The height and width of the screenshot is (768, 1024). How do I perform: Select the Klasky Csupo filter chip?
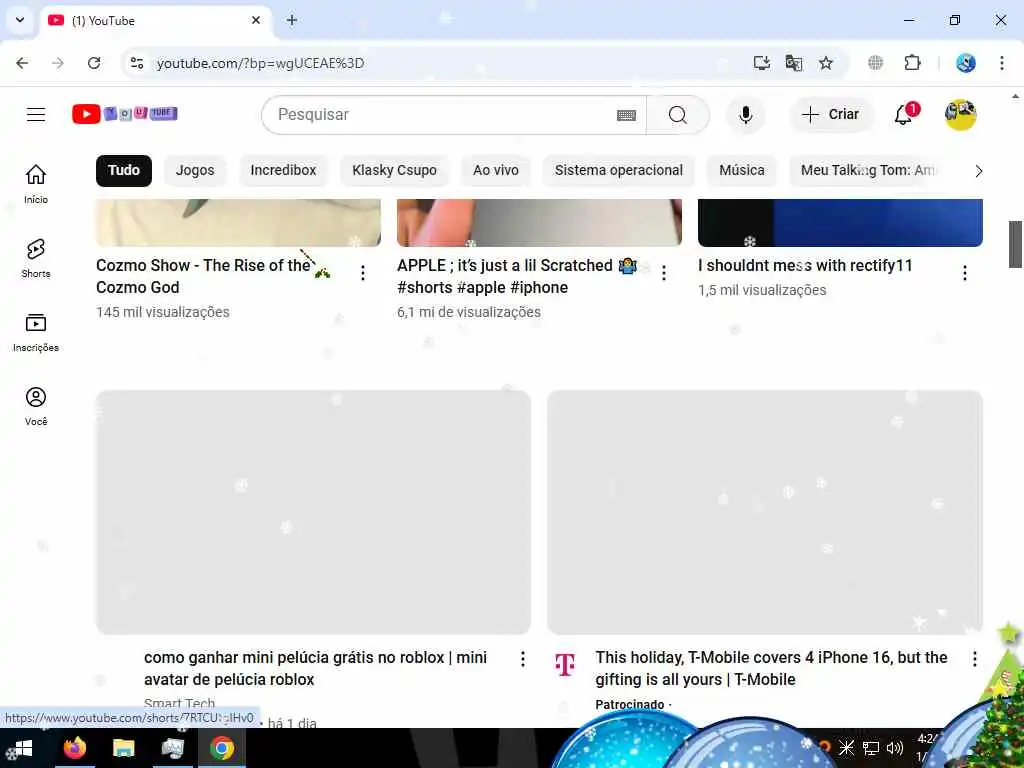pyautogui.click(x=394, y=170)
